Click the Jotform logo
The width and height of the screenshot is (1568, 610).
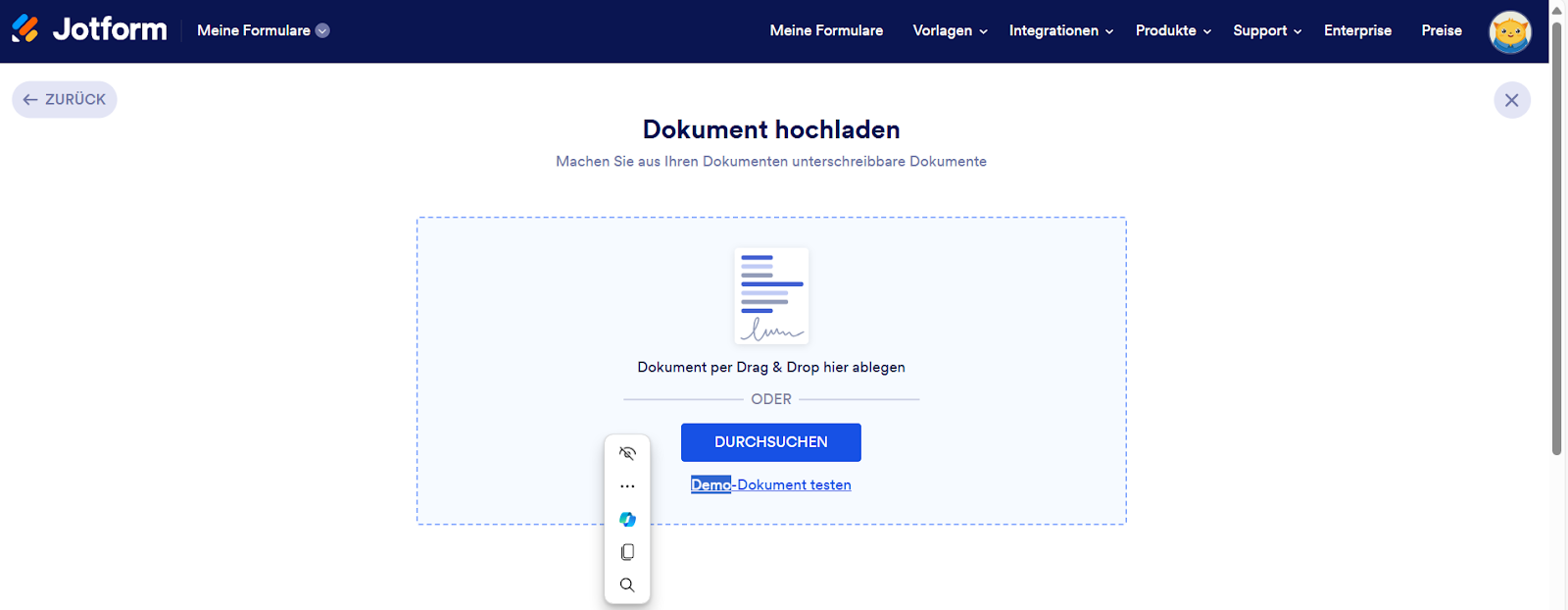click(89, 30)
